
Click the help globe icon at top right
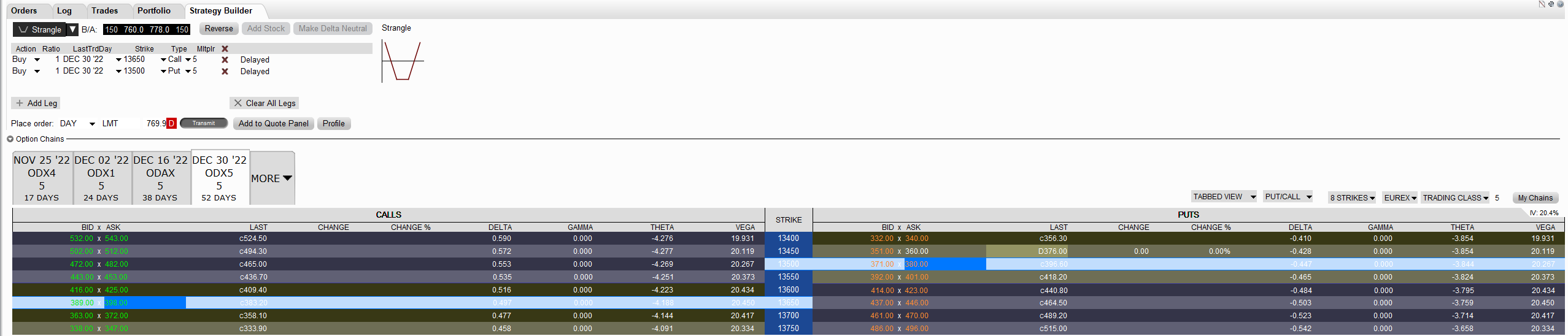point(1560,4)
